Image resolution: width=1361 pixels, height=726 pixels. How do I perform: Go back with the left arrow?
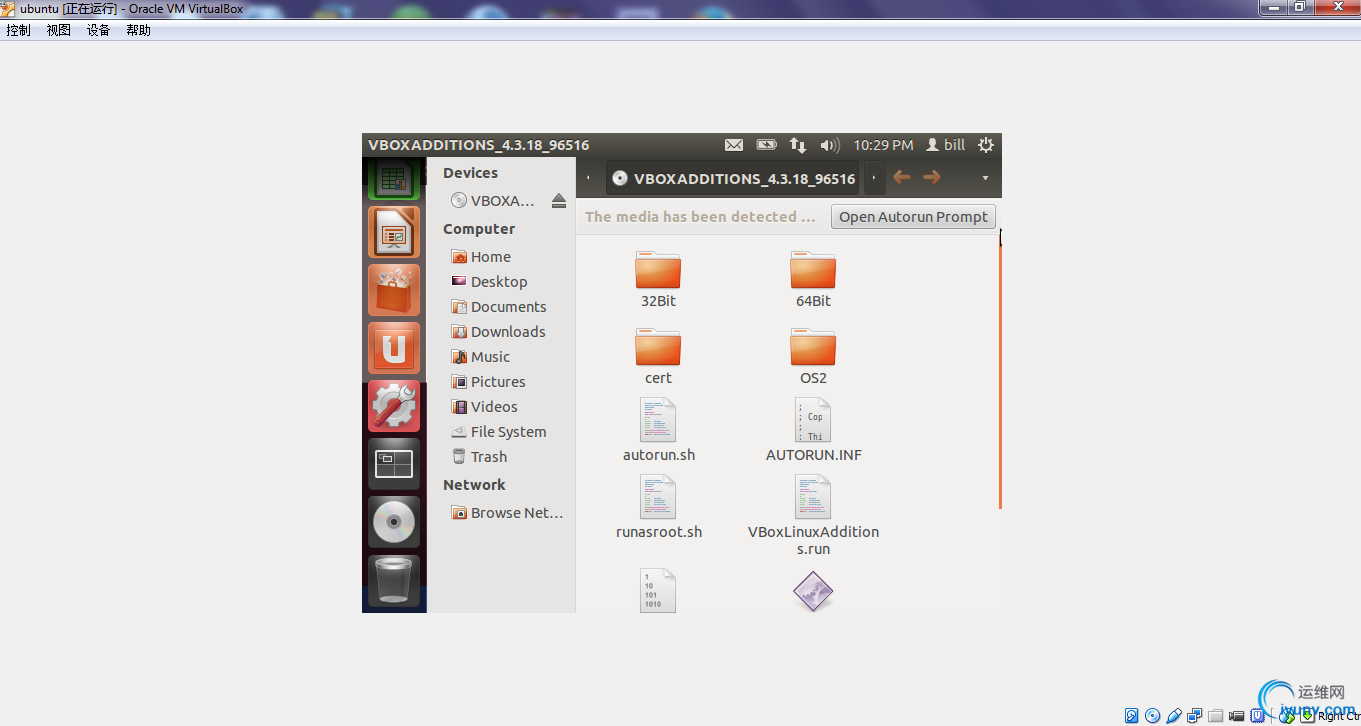point(902,177)
